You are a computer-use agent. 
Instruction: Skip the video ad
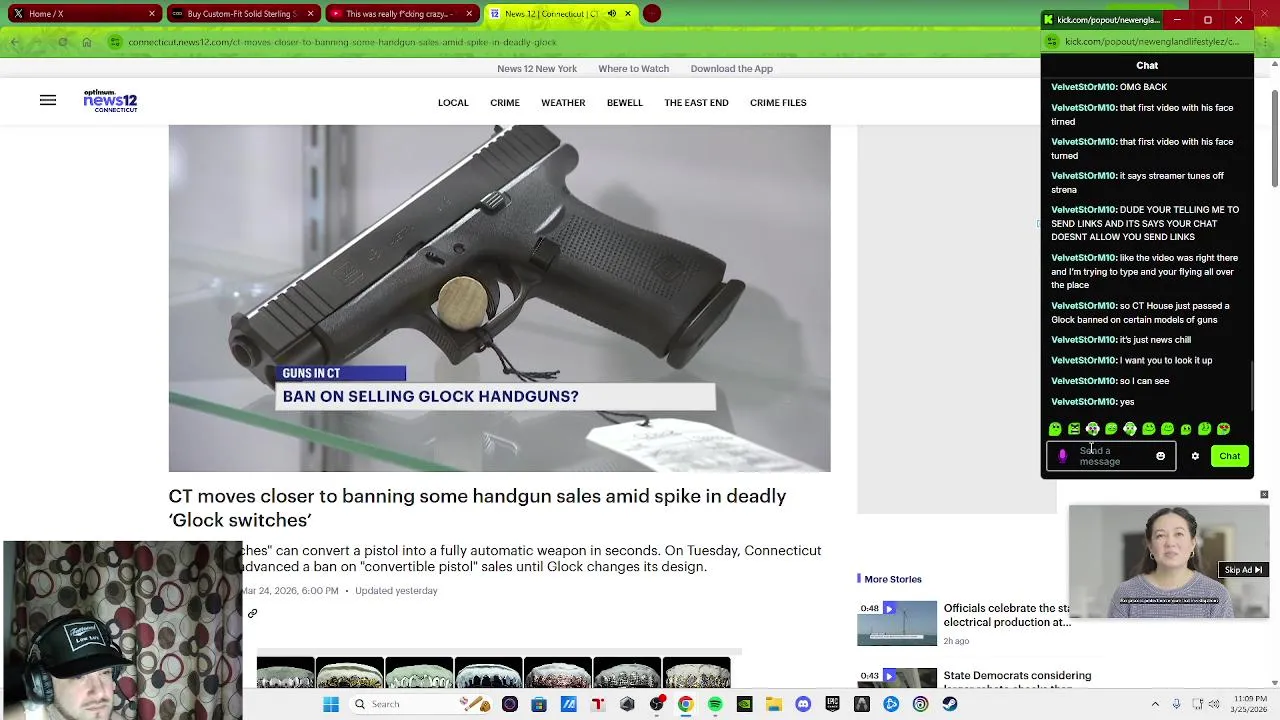1243,570
